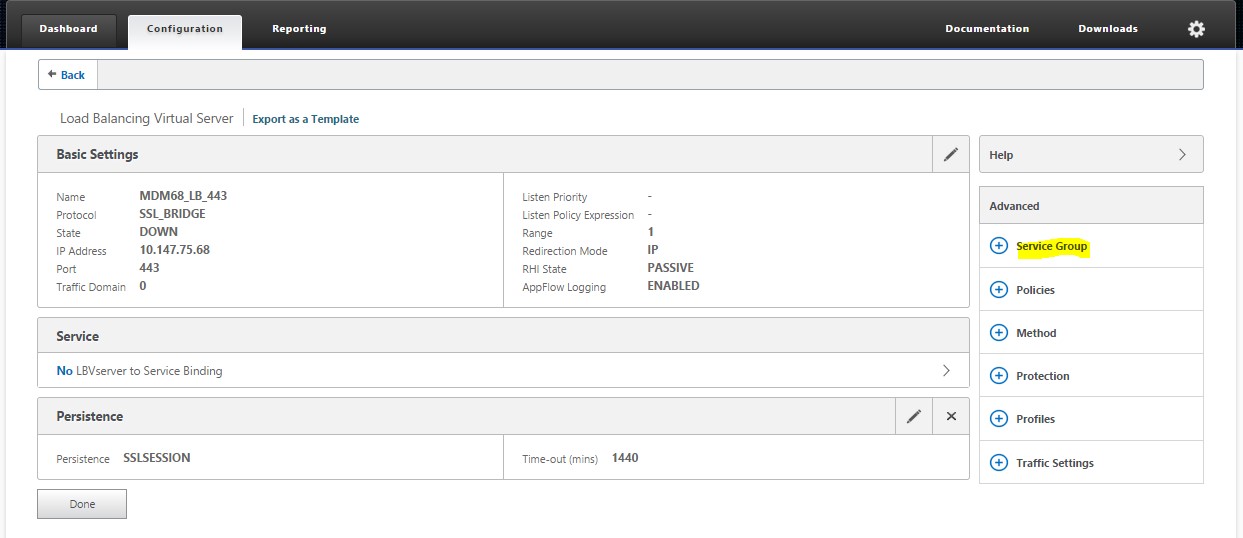Image resolution: width=1243 pixels, height=538 pixels.
Task: Go Back to previous page
Action: pos(67,75)
